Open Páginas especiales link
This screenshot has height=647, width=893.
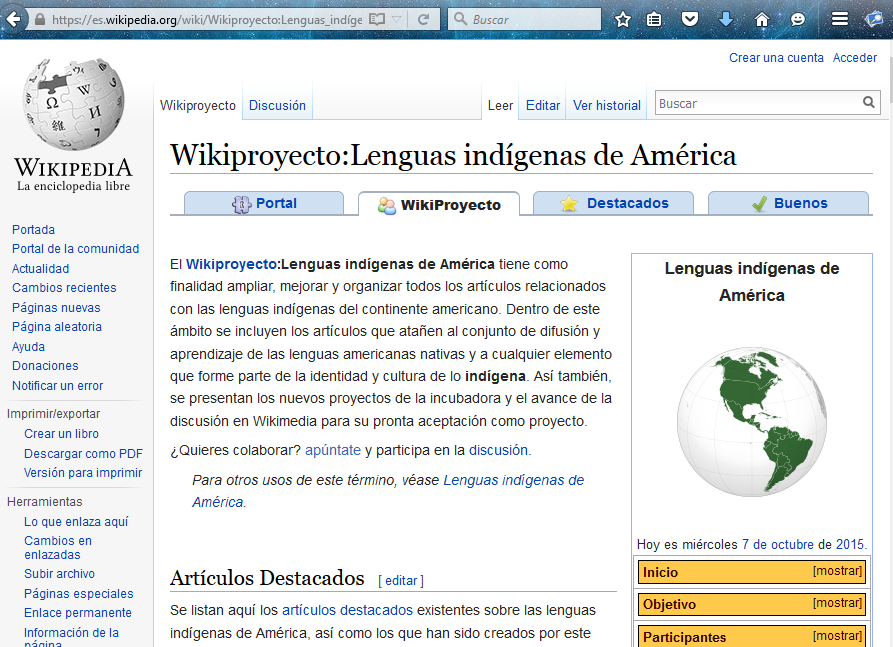click(x=79, y=593)
